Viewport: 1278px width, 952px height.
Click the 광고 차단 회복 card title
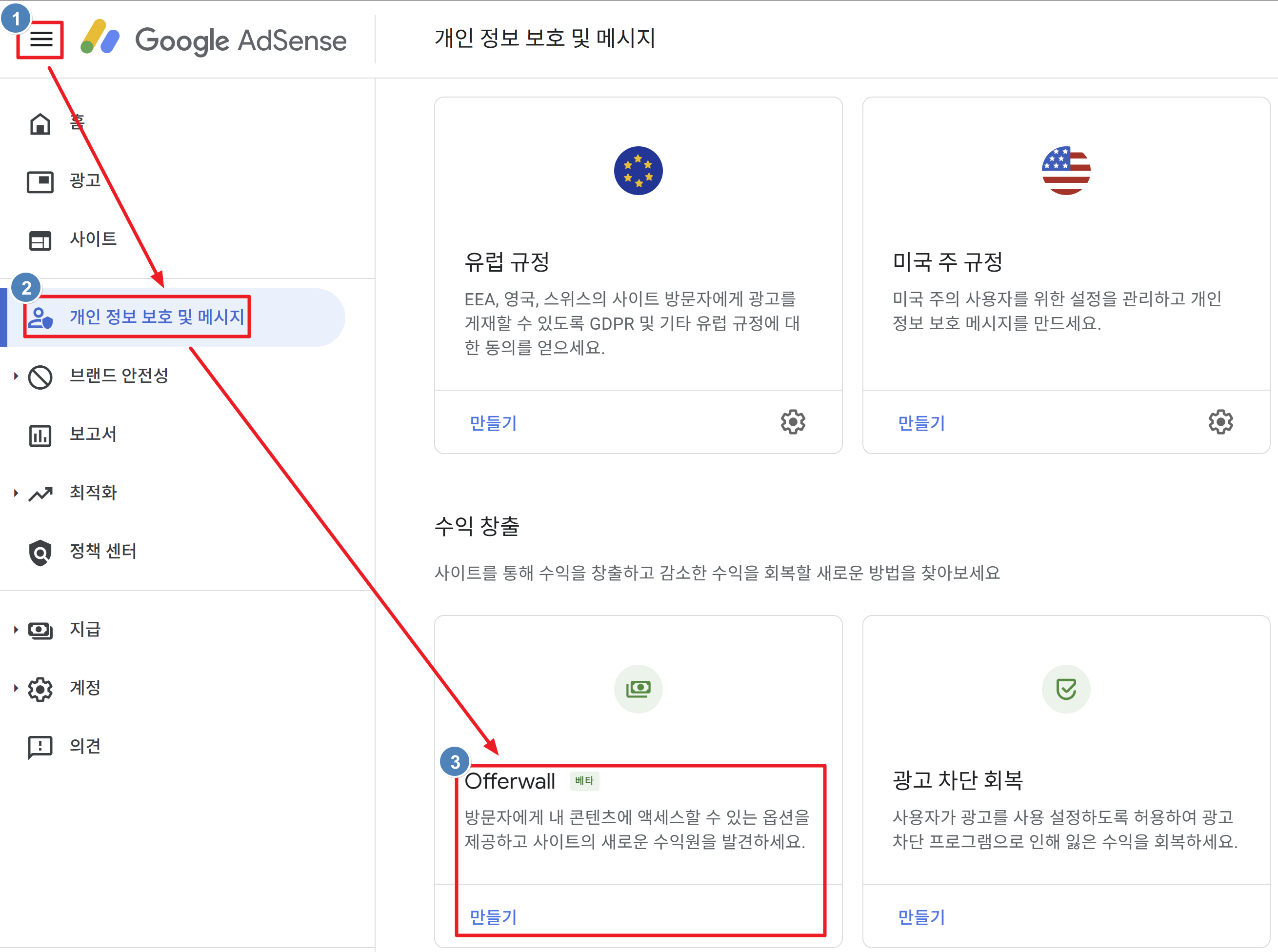click(x=958, y=780)
